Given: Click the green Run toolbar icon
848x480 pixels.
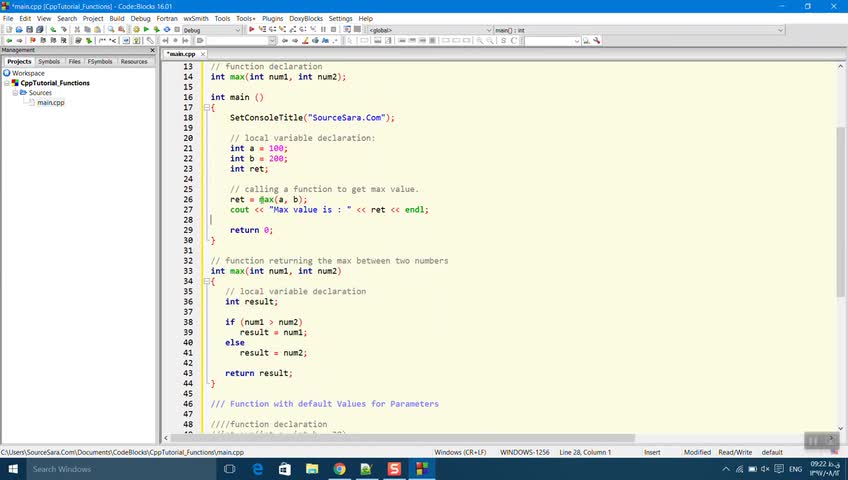Looking at the screenshot, I should (x=146, y=30).
